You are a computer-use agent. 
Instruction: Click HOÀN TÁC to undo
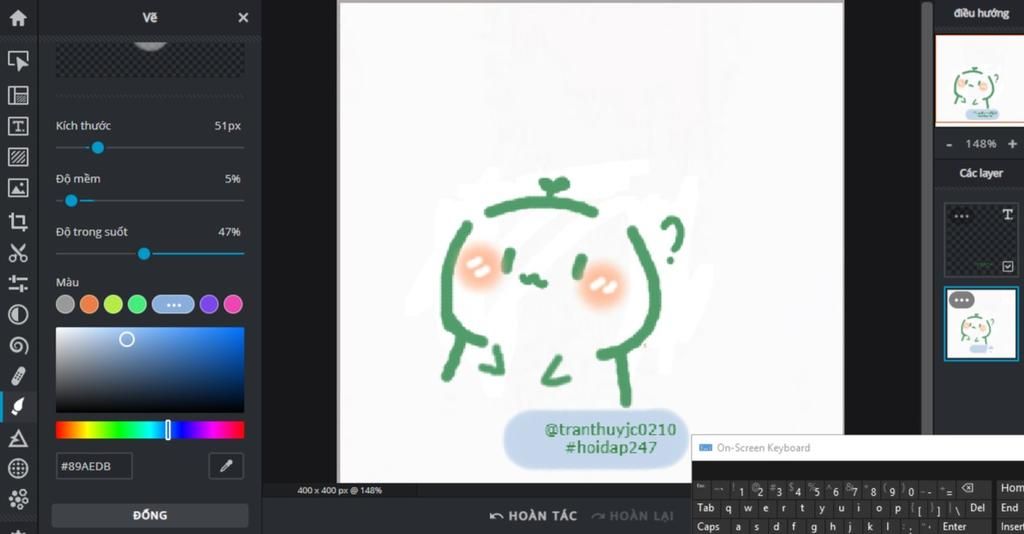point(534,516)
